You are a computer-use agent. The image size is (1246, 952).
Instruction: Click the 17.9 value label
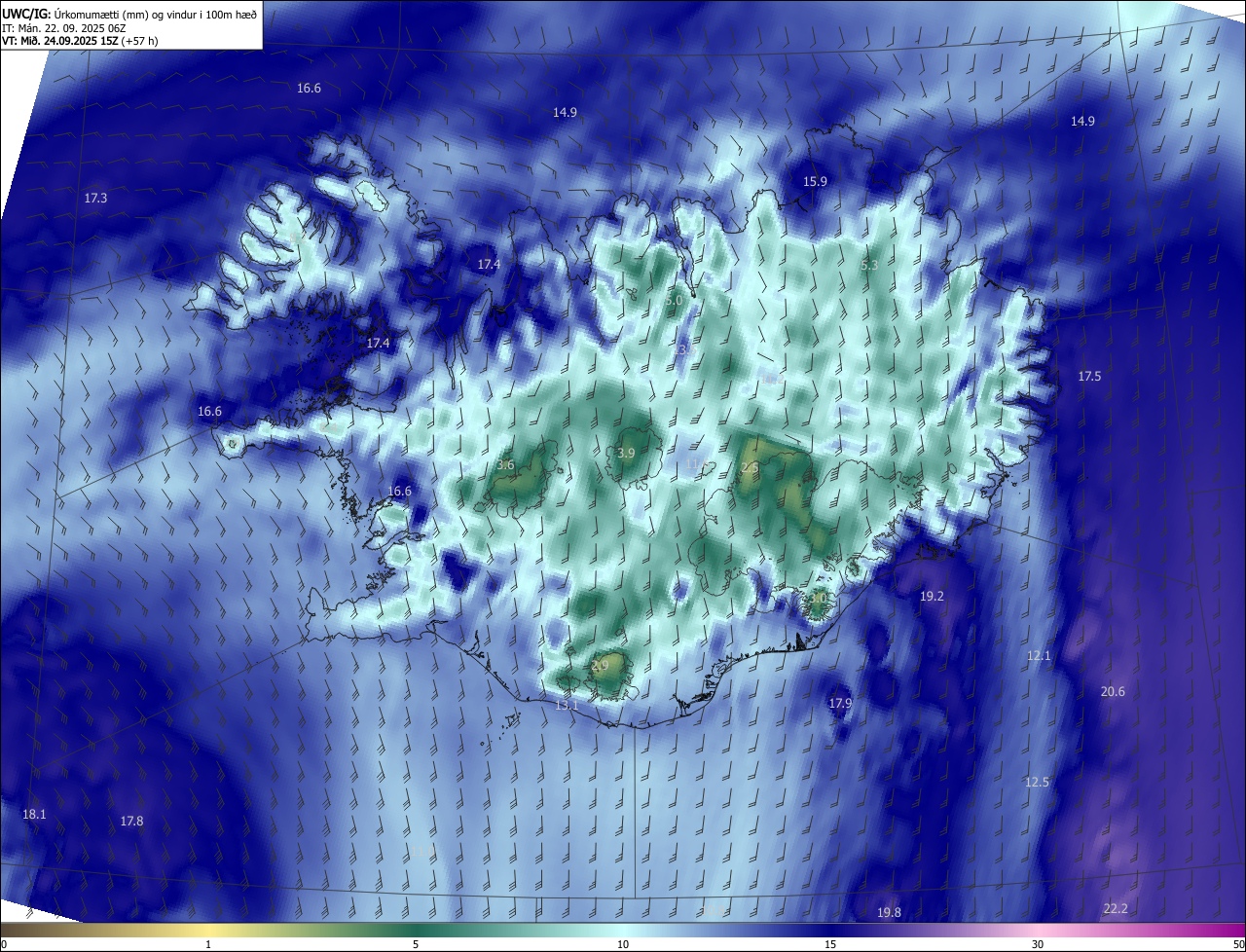(x=840, y=704)
